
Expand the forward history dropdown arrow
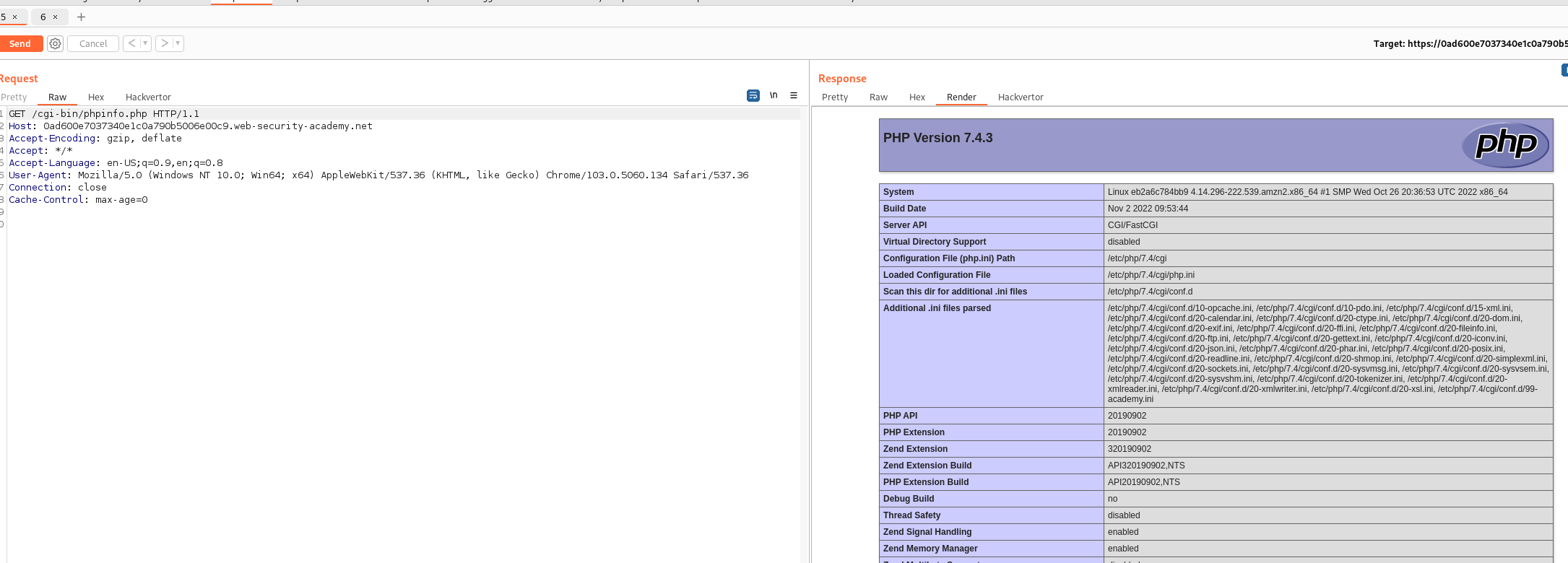pyautogui.click(x=178, y=43)
